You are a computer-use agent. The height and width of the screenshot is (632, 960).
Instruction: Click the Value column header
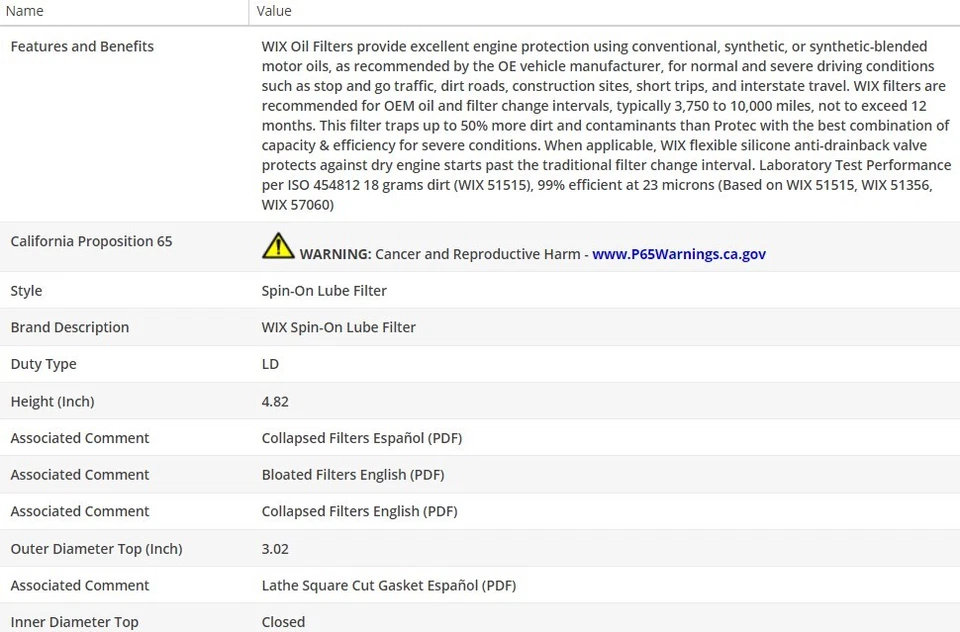point(274,11)
